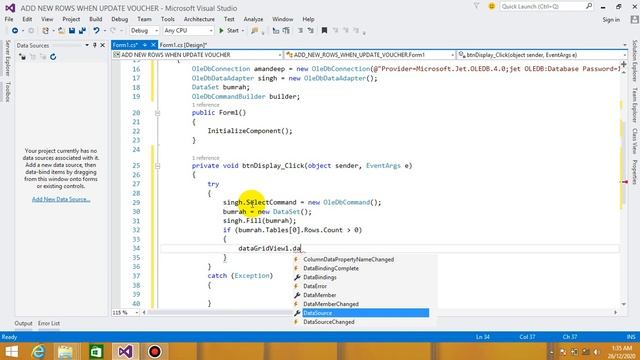640x360 pixels.
Task: Open the Solution Explorer side tab
Action: (635, 61)
